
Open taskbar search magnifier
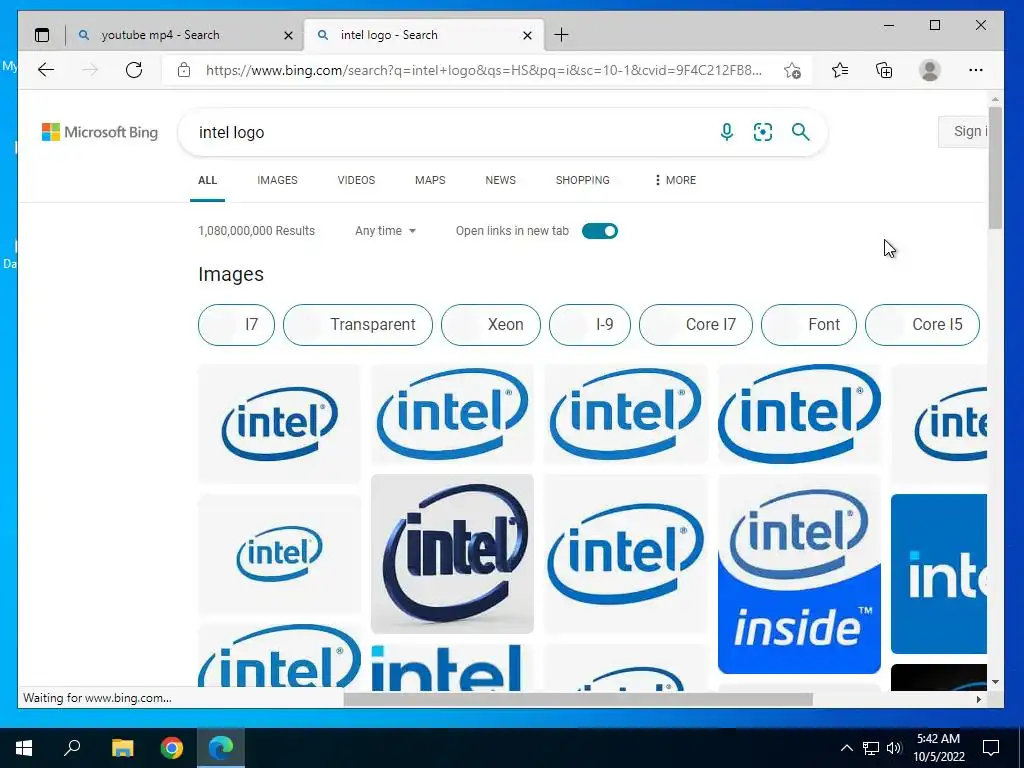[x=72, y=748]
